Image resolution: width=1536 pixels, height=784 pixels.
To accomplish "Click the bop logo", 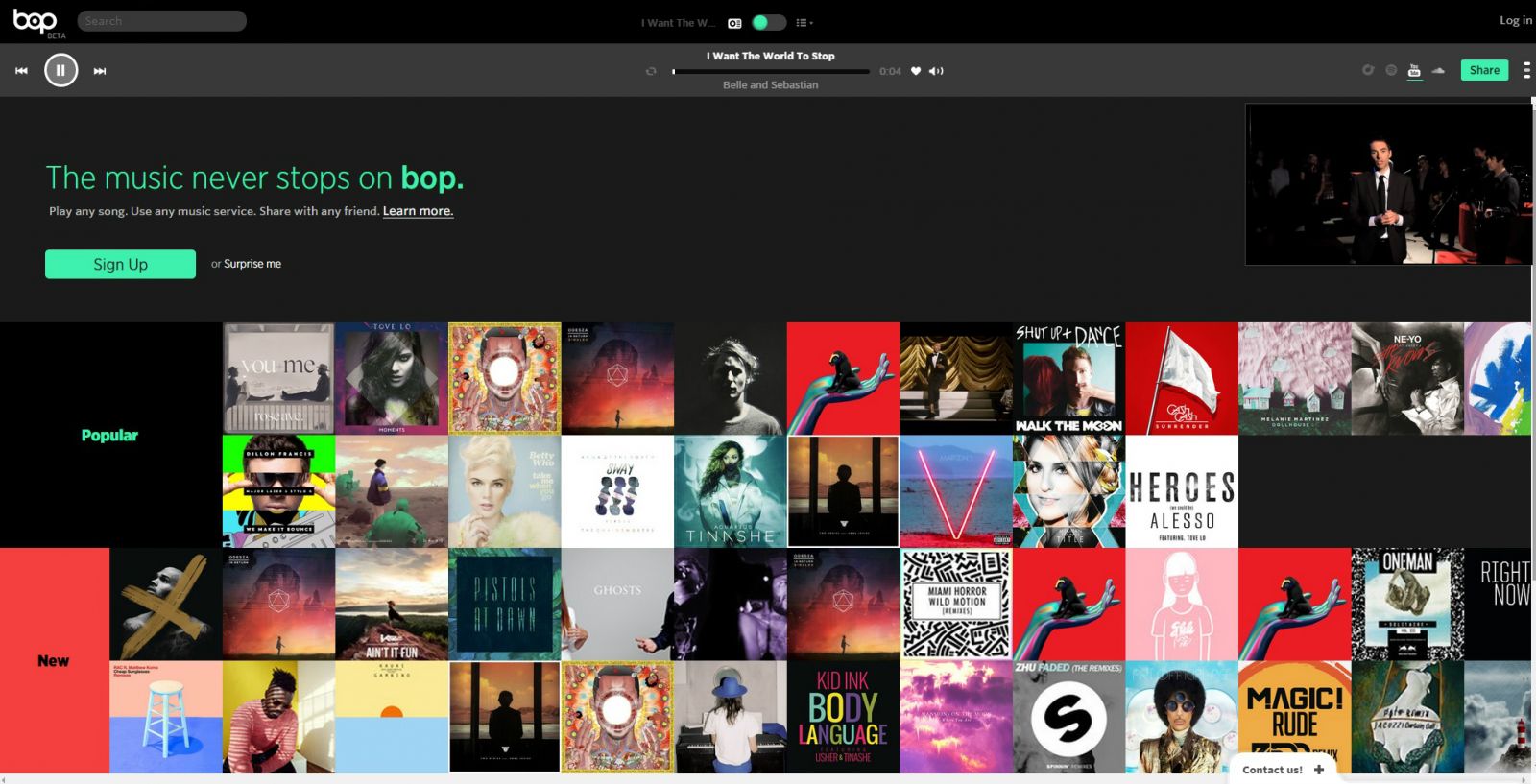I will click(35, 20).
